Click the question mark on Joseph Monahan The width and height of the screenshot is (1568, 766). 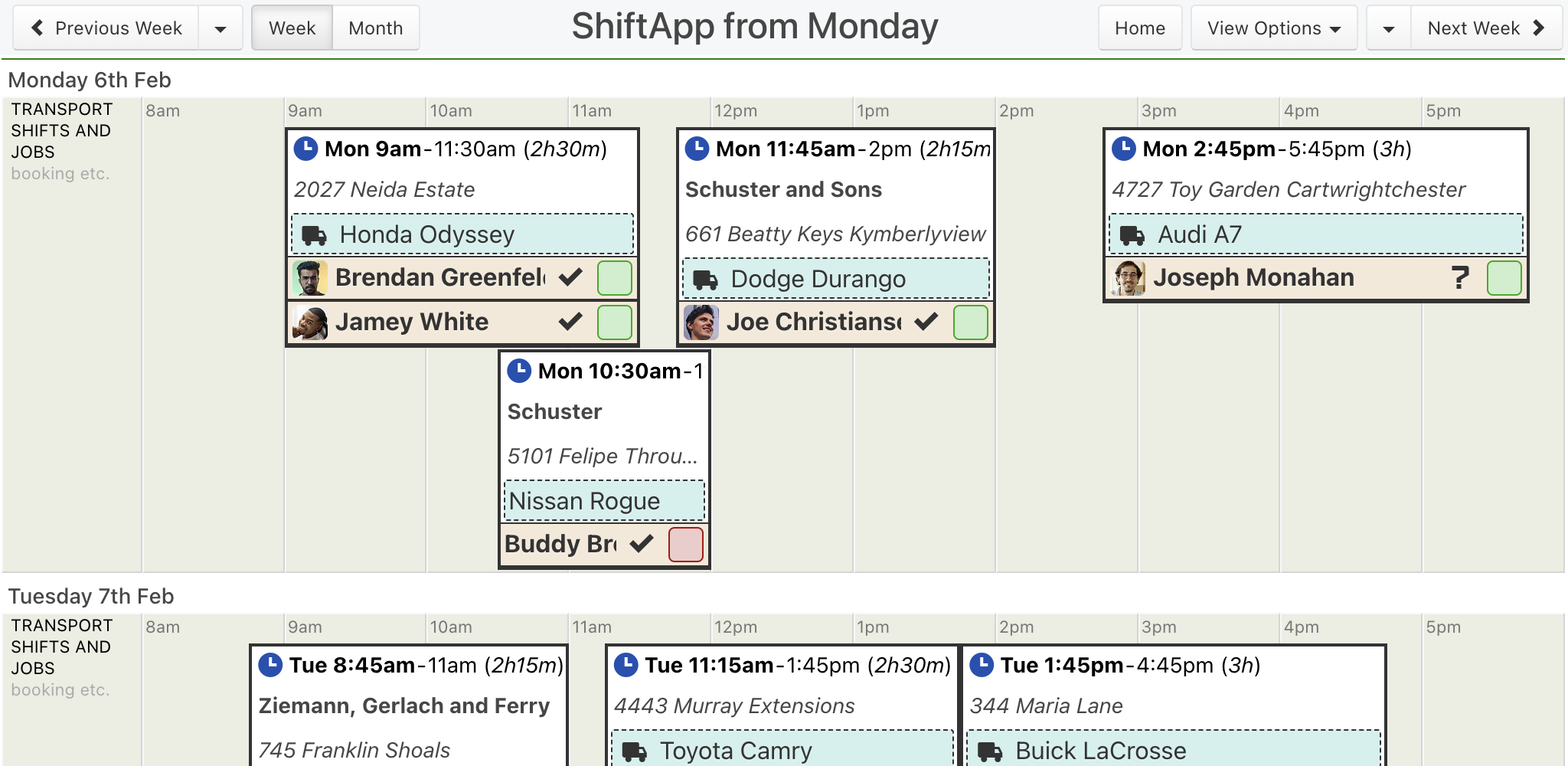pyautogui.click(x=1460, y=277)
